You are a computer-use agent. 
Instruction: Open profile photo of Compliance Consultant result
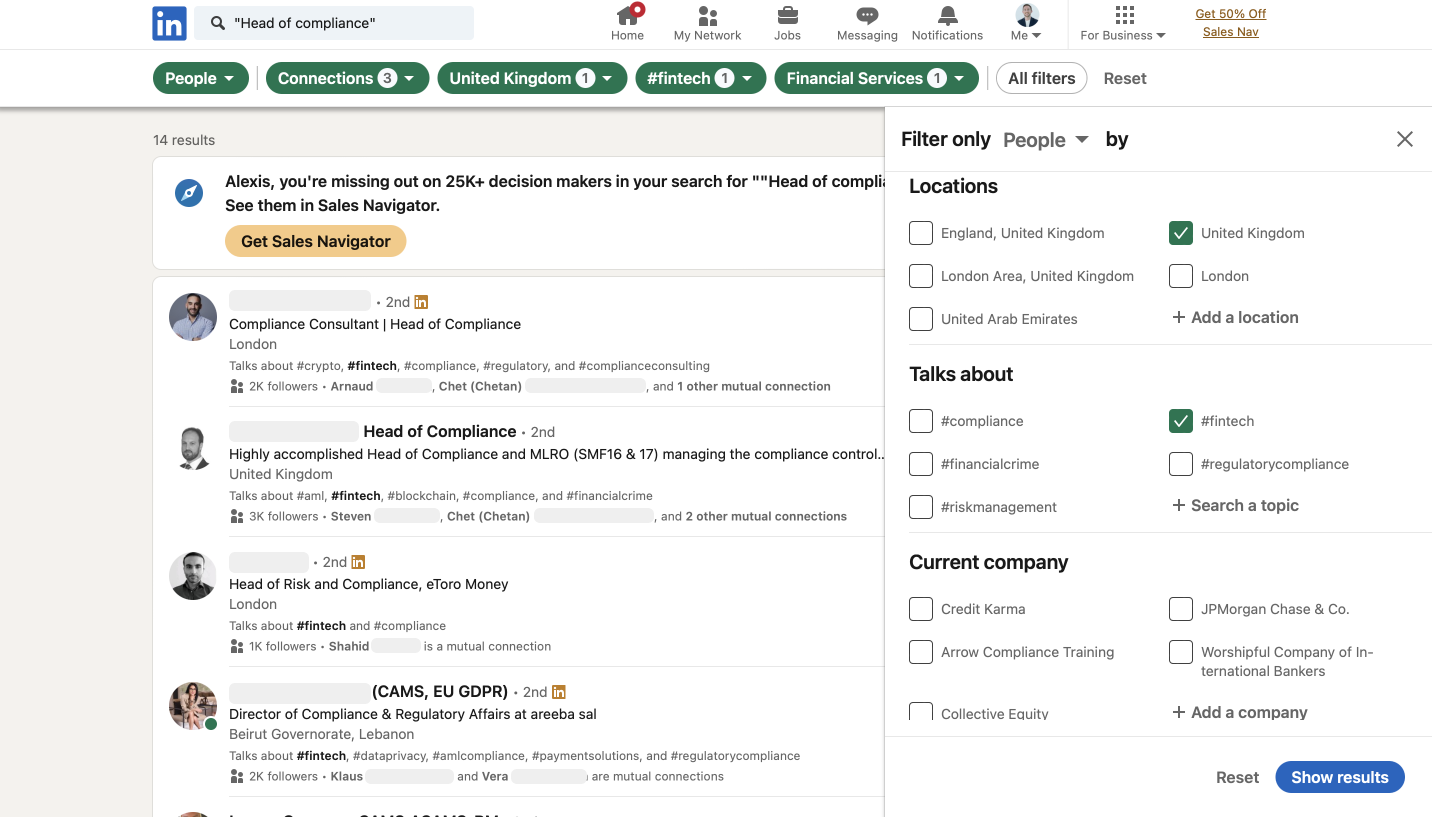[193, 317]
